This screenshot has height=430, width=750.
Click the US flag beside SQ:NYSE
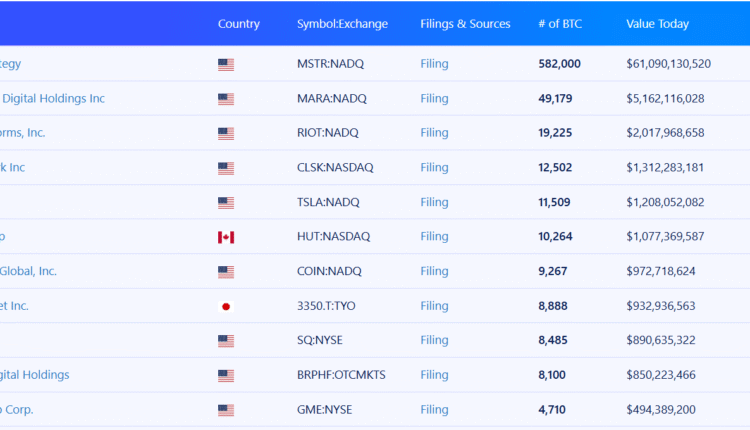pyautogui.click(x=226, y=341)
